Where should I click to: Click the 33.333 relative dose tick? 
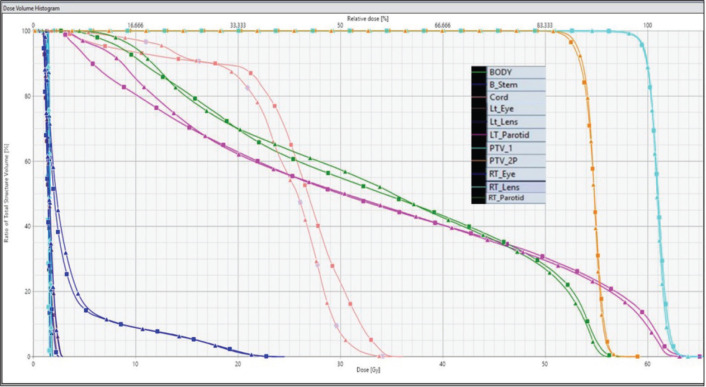[x=238, y=26]
